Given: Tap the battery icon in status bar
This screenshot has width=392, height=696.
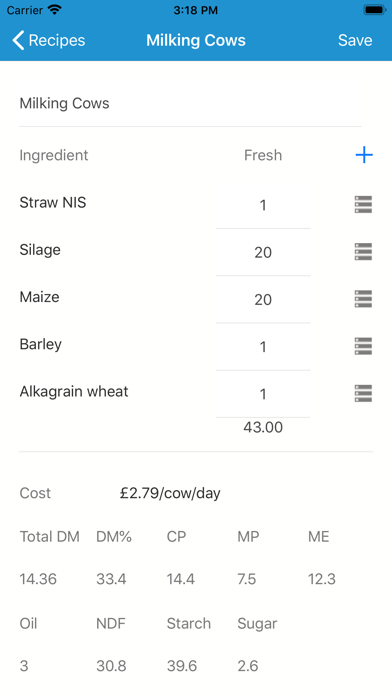Looking at the screenshot, I should coord(374,10).
